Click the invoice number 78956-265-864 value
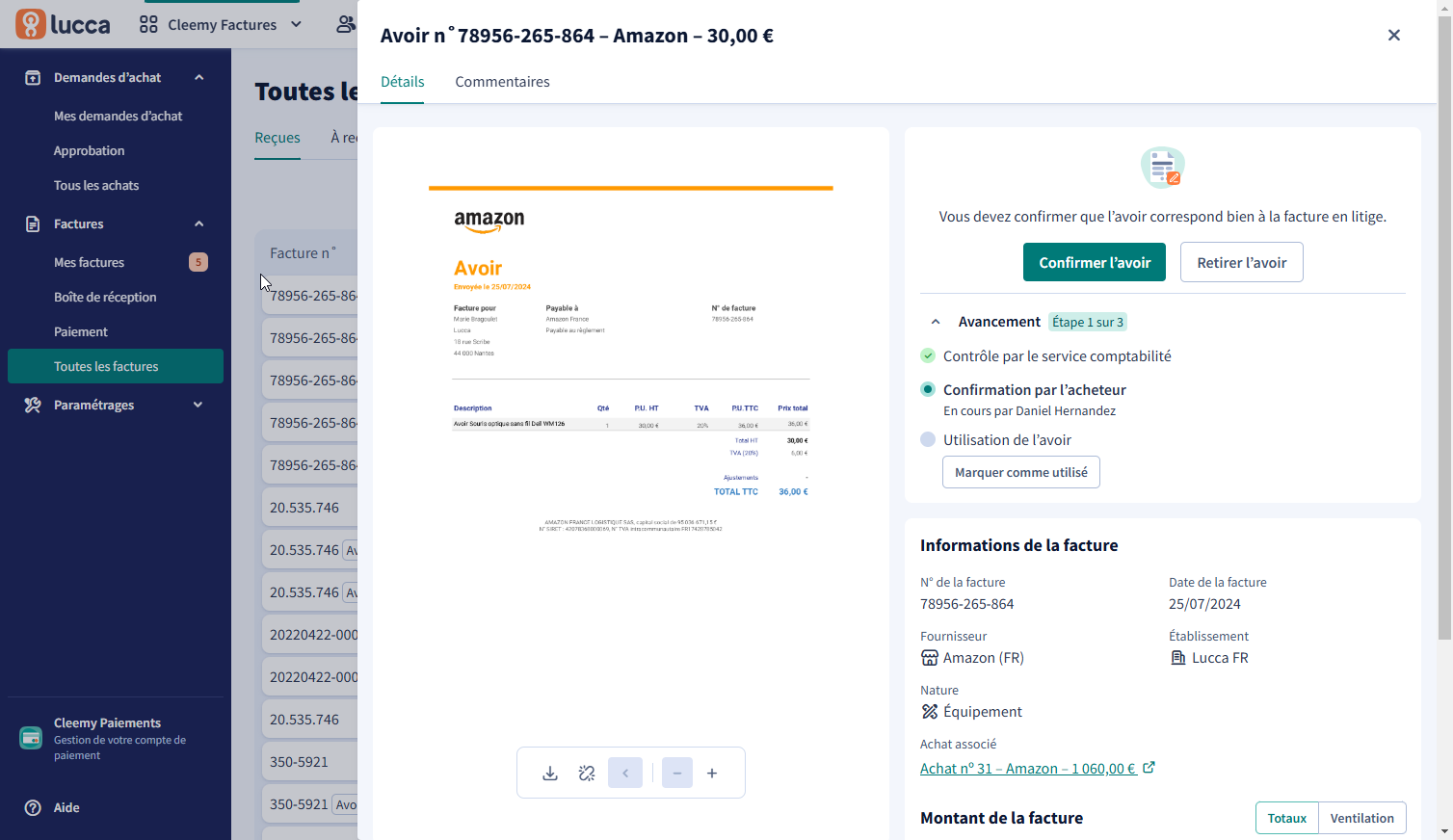1453x840 pixels. 966,604
